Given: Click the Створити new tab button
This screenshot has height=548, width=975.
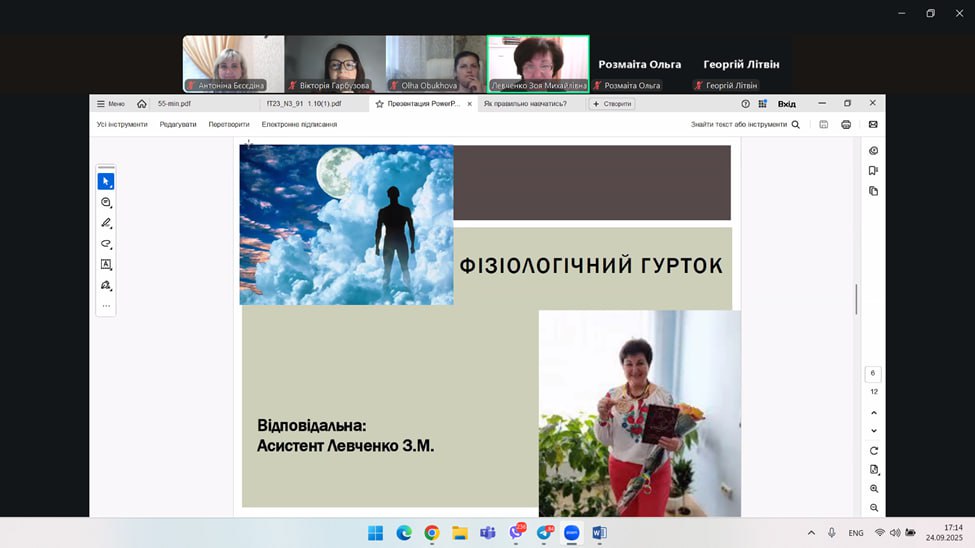Looking at the screenshot, I should tap(612, 104).
